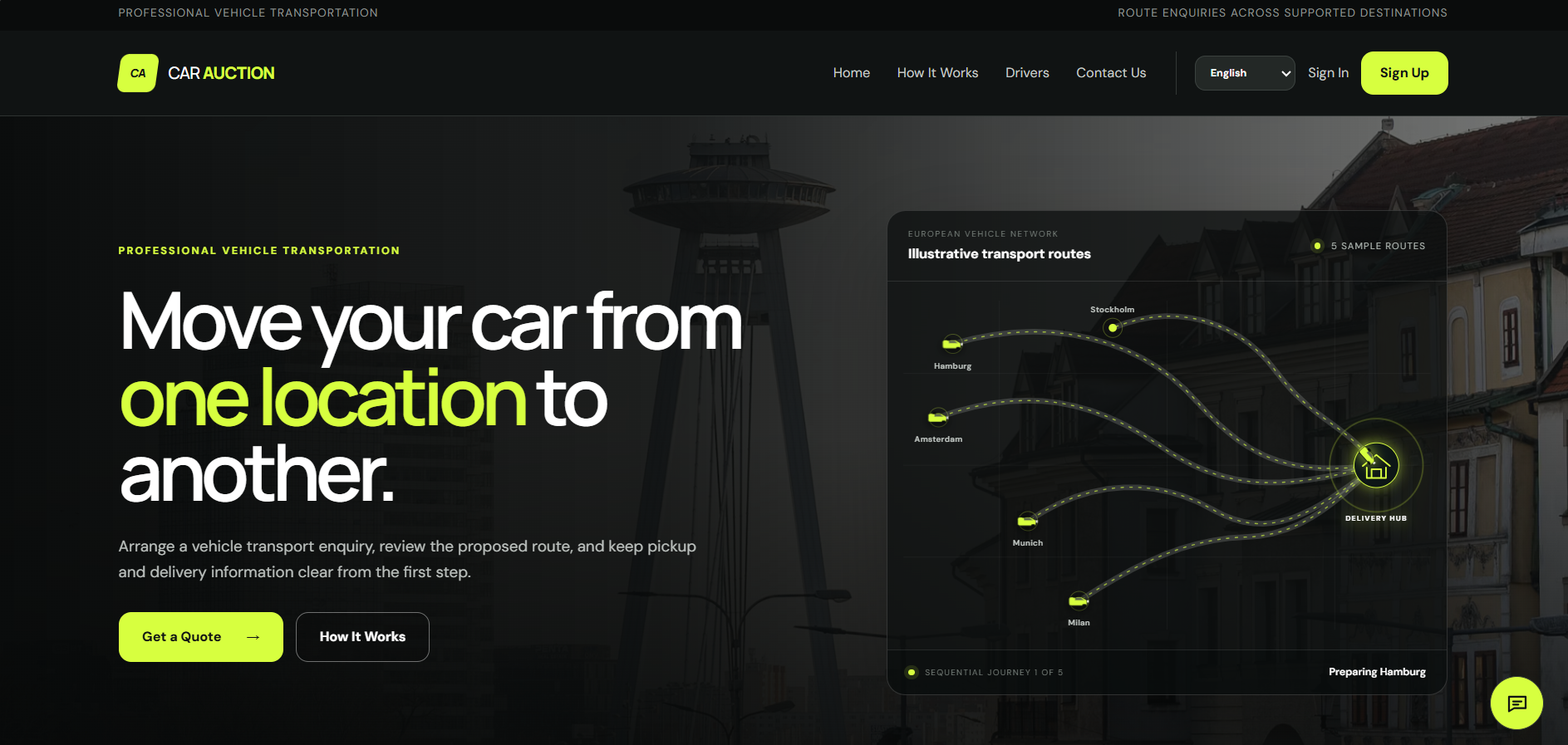
Task: Click the Get a Quote button
Action: [201, 637]
